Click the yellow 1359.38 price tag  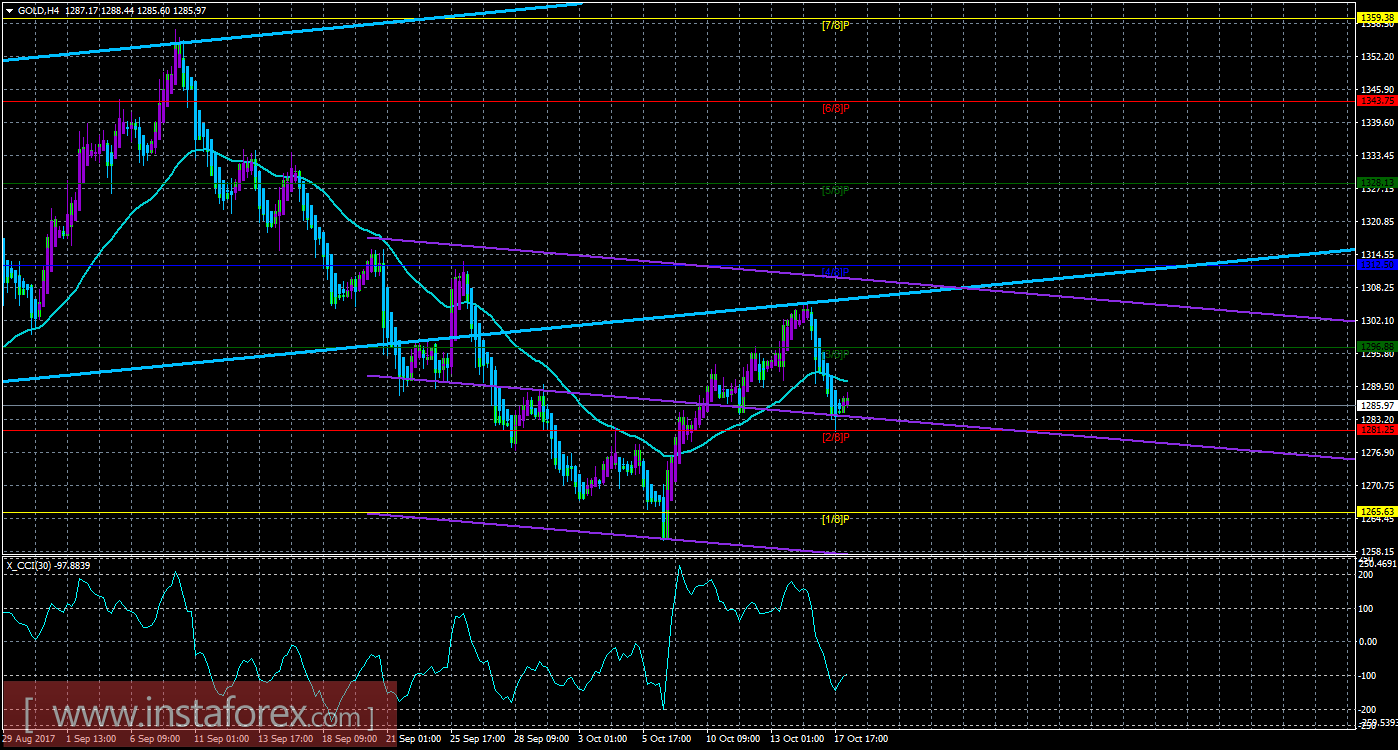click(x=1377, y=18)
